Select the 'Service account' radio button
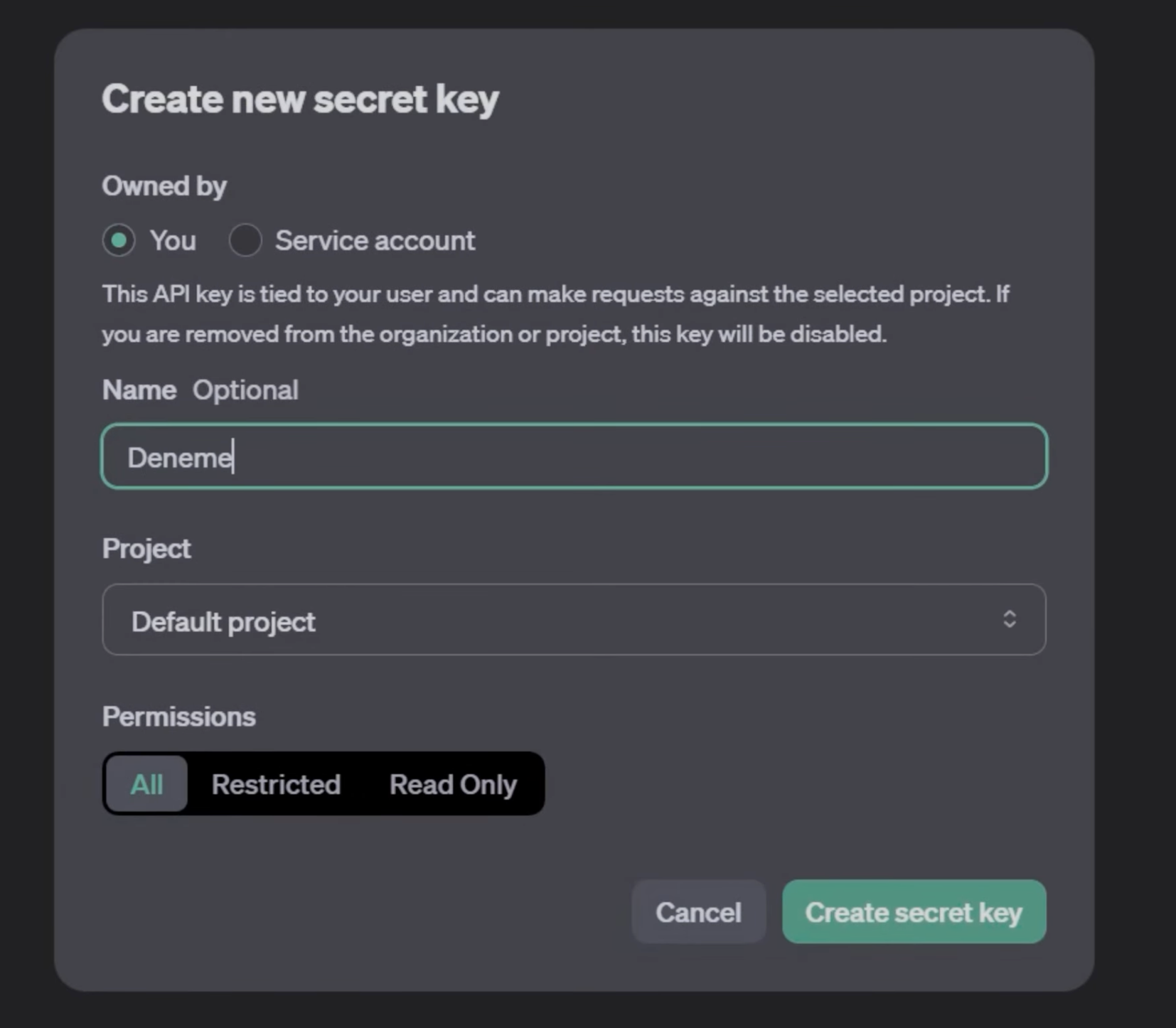 tap(245, 240)
